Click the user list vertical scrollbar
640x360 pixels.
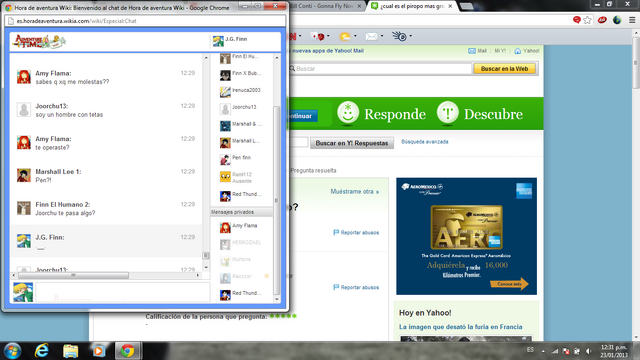coord(276,200)
